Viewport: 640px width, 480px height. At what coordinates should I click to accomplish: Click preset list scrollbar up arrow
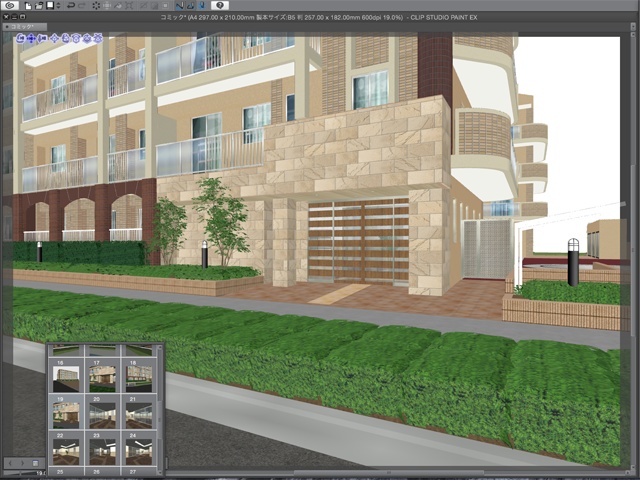tap(160, 347)
